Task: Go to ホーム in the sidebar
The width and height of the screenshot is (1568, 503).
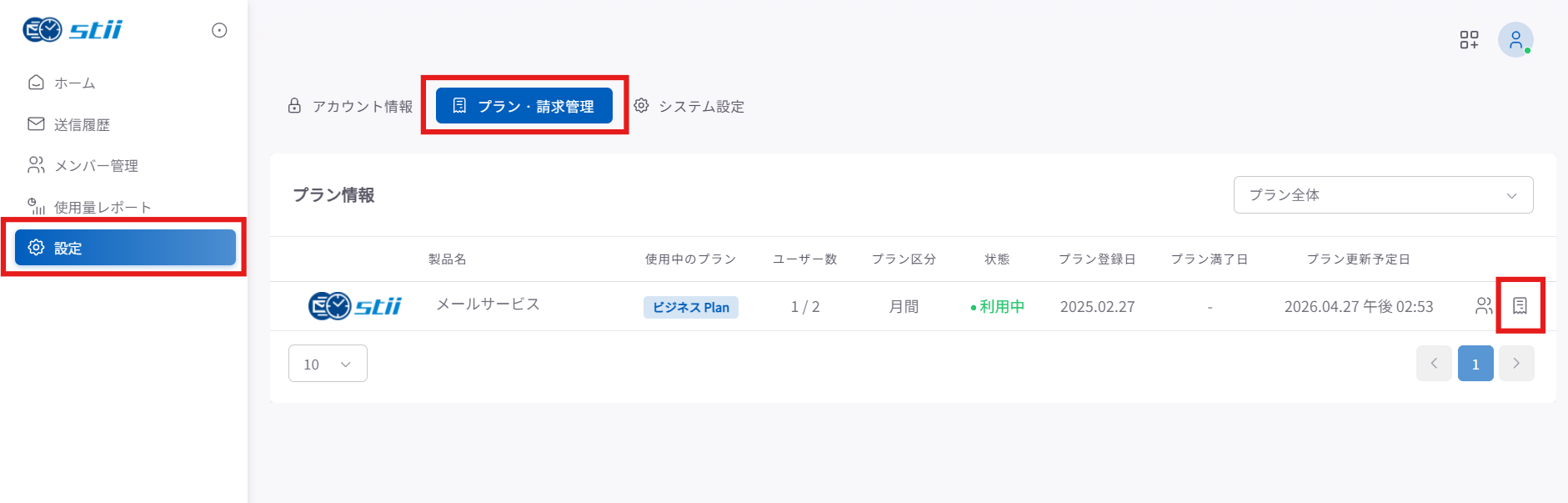Action: point(63,83)
